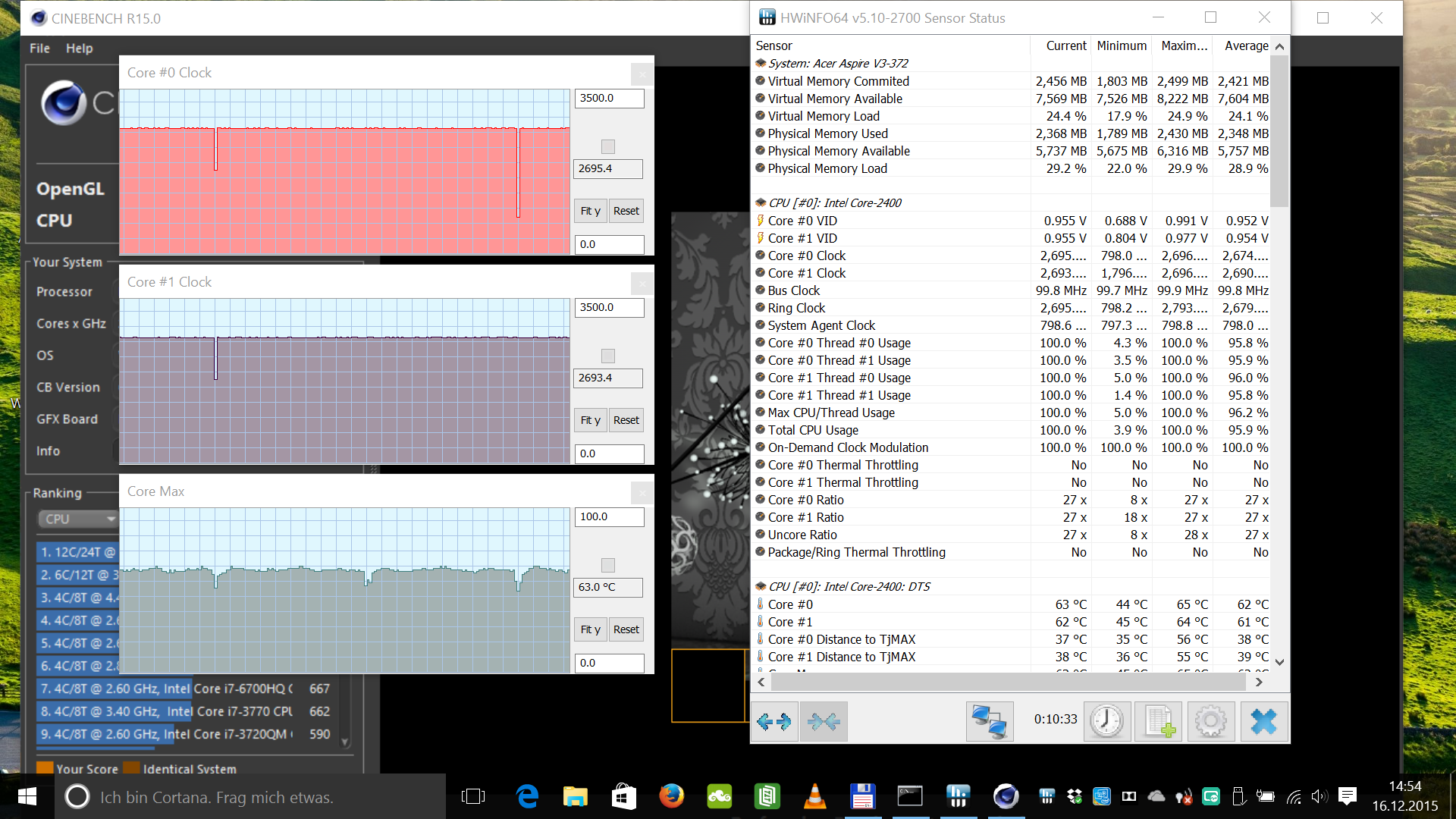The width and height of the screenshot is (1456, 819).
Task: Open the File menu in Cinebench
Action: 39,49
